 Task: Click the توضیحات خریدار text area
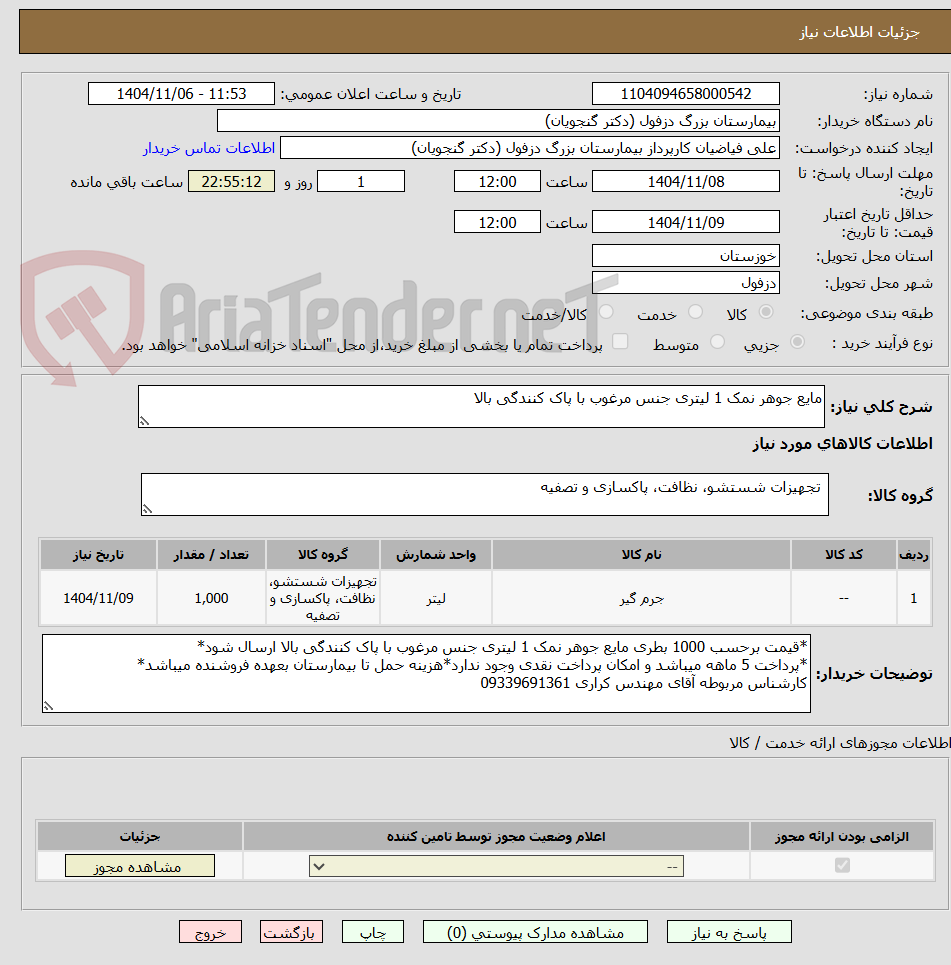(426, 673)
